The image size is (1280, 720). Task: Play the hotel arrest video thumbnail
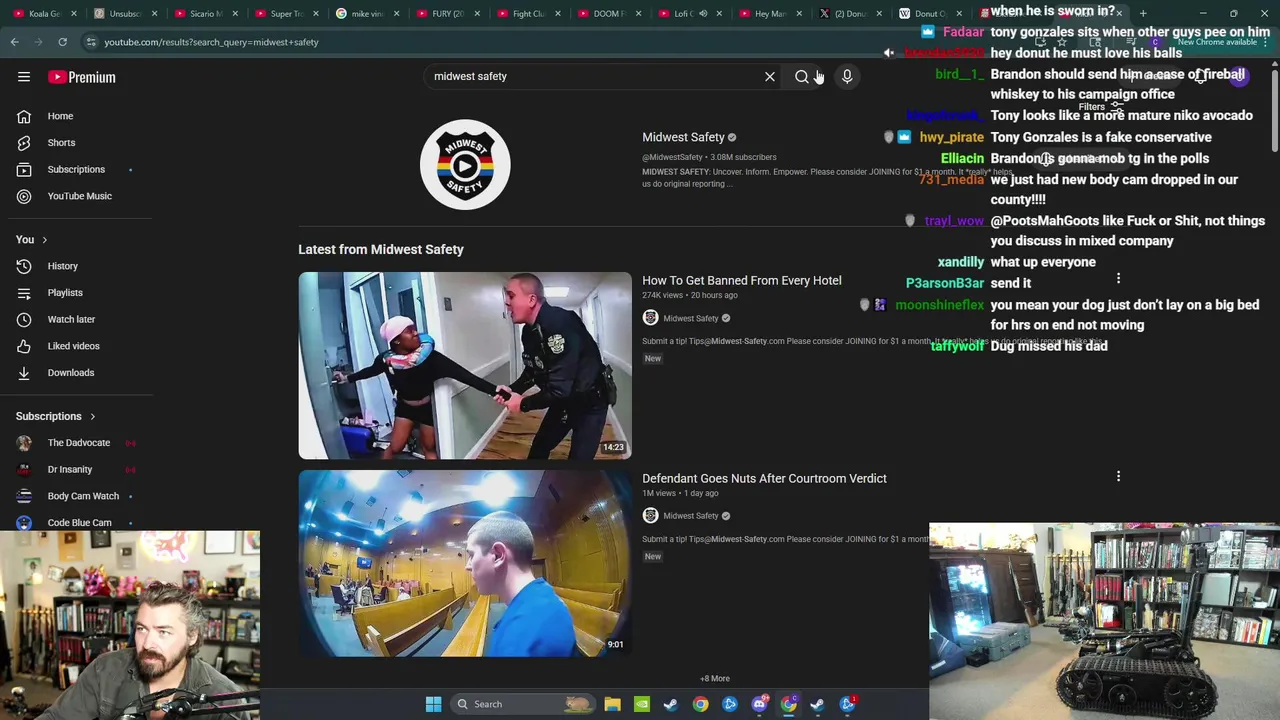pos(465,366)
